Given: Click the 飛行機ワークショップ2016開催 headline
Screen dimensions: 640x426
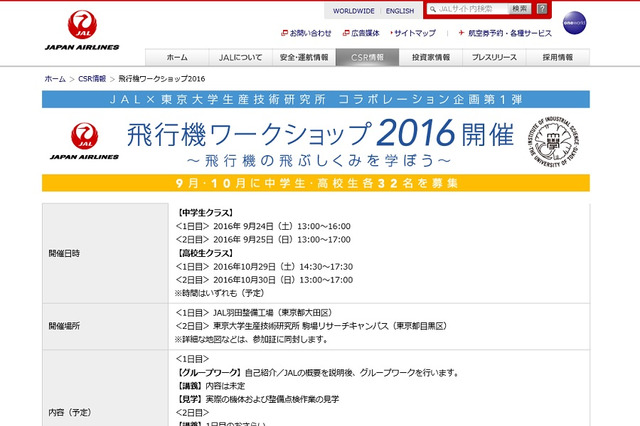Looking at the screenshot, I should [x=320, y=134].
